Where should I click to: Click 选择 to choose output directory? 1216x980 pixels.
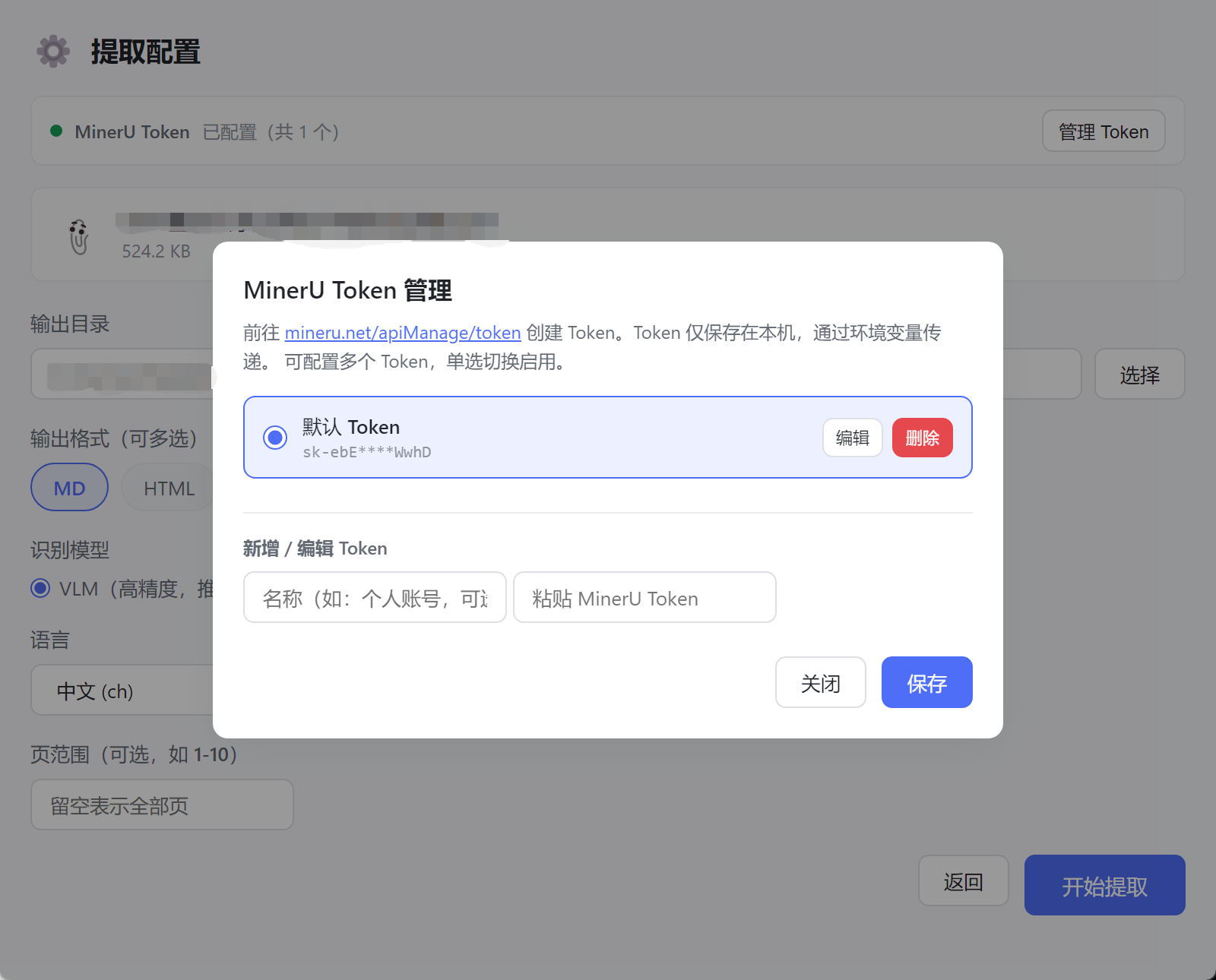[x=1139, y=374]
